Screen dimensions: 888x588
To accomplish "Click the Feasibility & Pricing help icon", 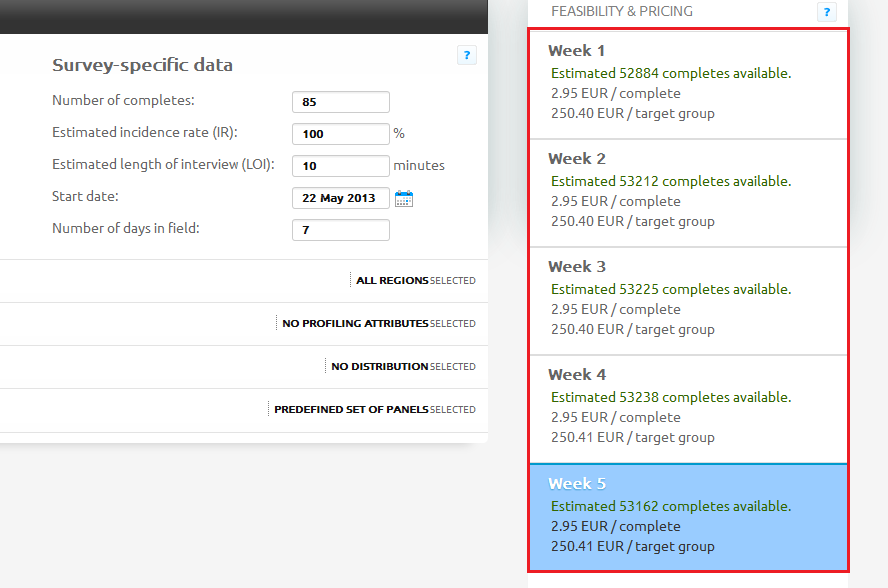I will [826, 12].
